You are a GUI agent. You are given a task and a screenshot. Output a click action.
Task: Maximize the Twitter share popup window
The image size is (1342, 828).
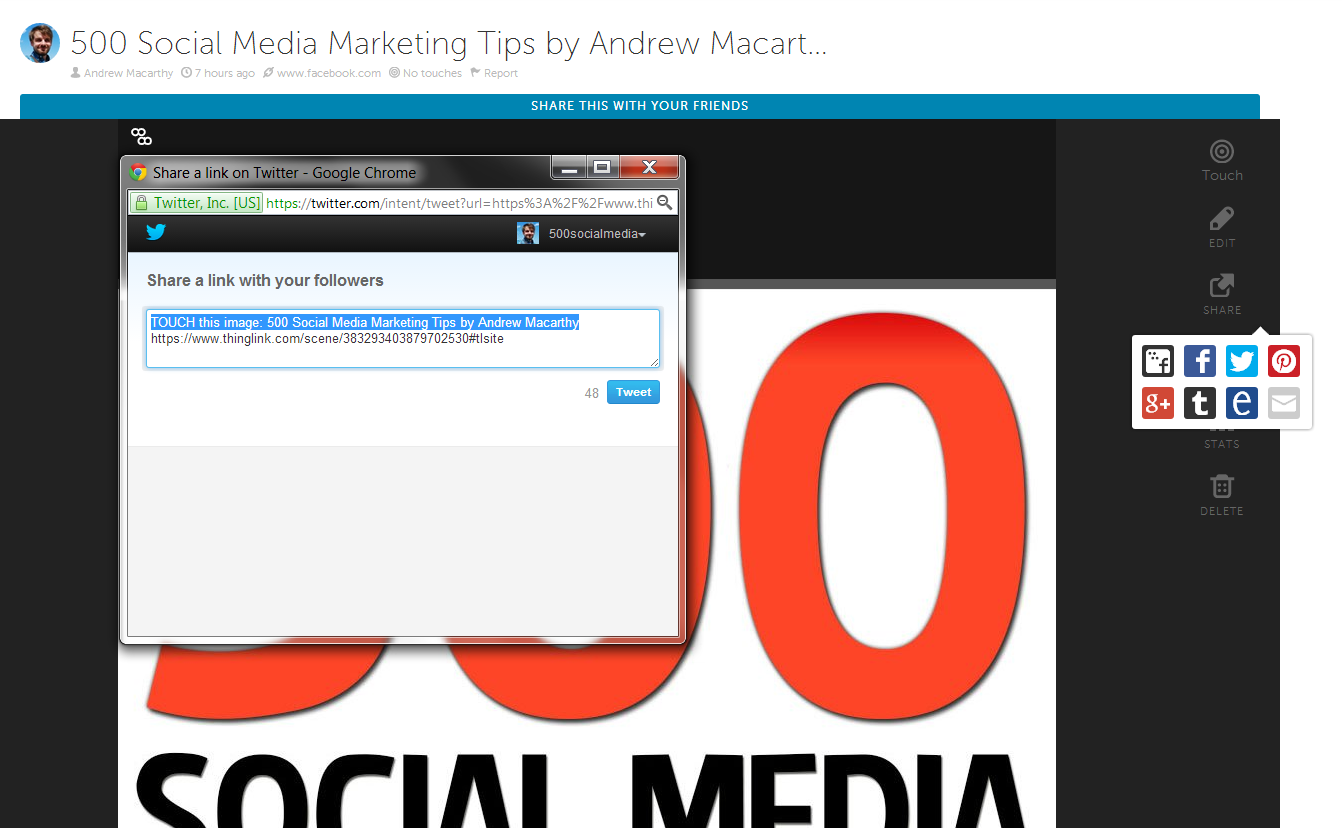click(602, 167)
